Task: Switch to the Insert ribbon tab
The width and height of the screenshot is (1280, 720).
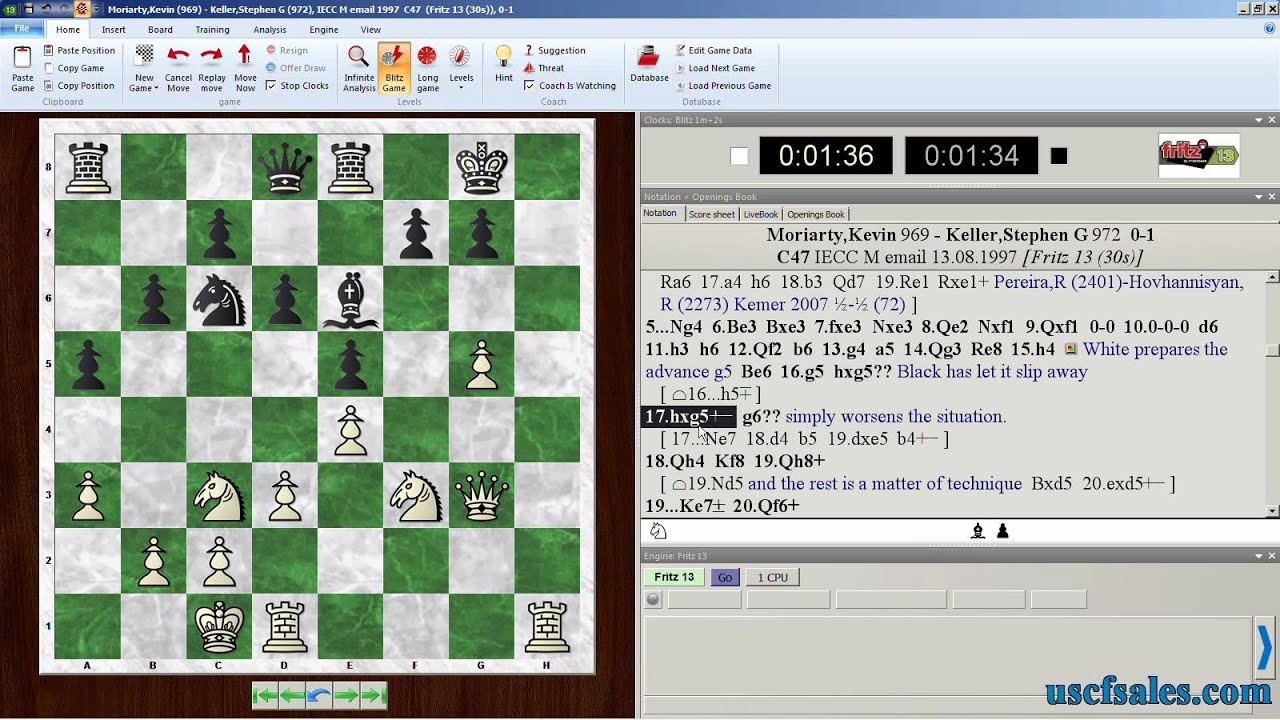Action: tap(114, 30)
